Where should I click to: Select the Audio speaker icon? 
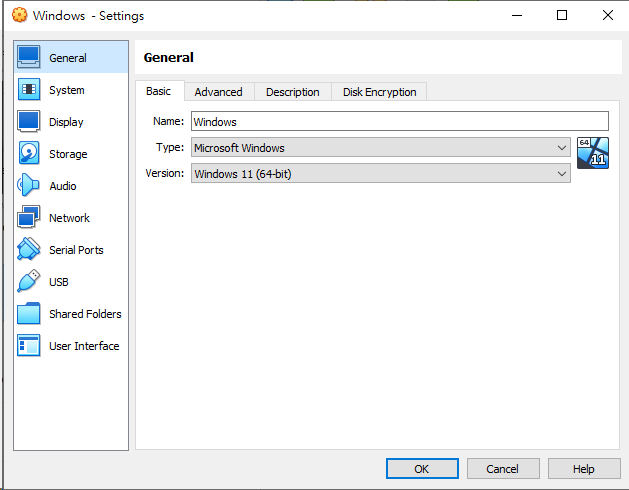click(x=29, y=186)
